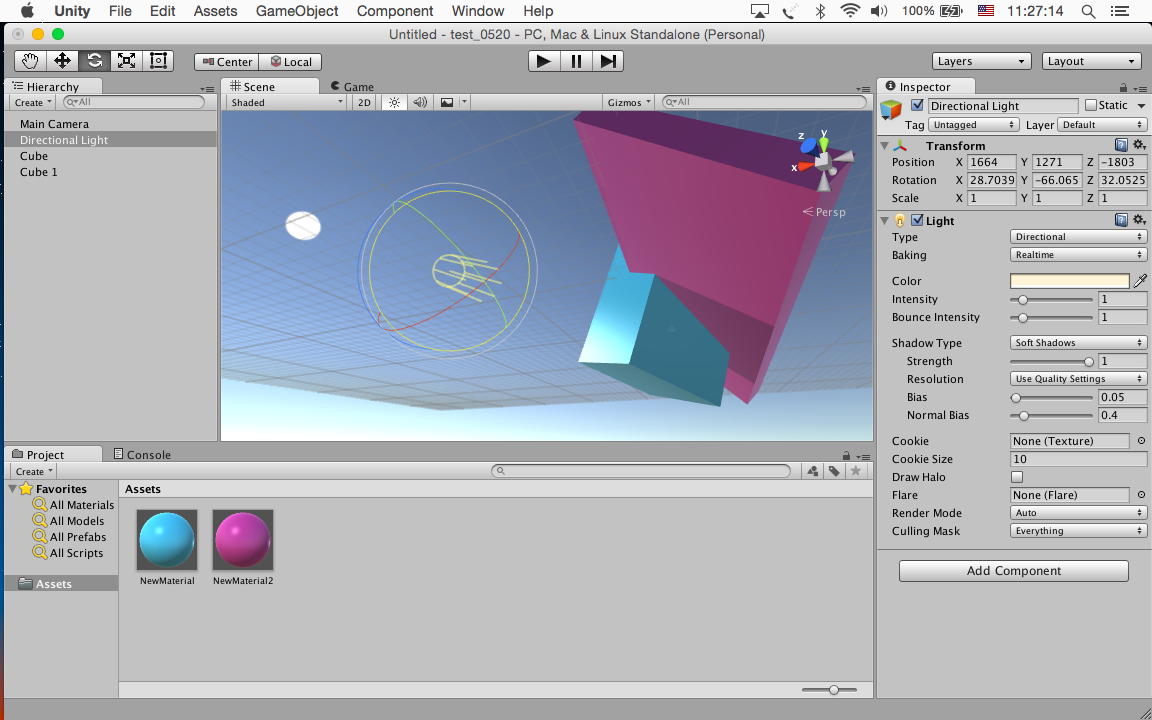The height and width of the screenshot is (720, 1152).
Task: Click the Add Component button
Action: click(x=1013, y=571)
